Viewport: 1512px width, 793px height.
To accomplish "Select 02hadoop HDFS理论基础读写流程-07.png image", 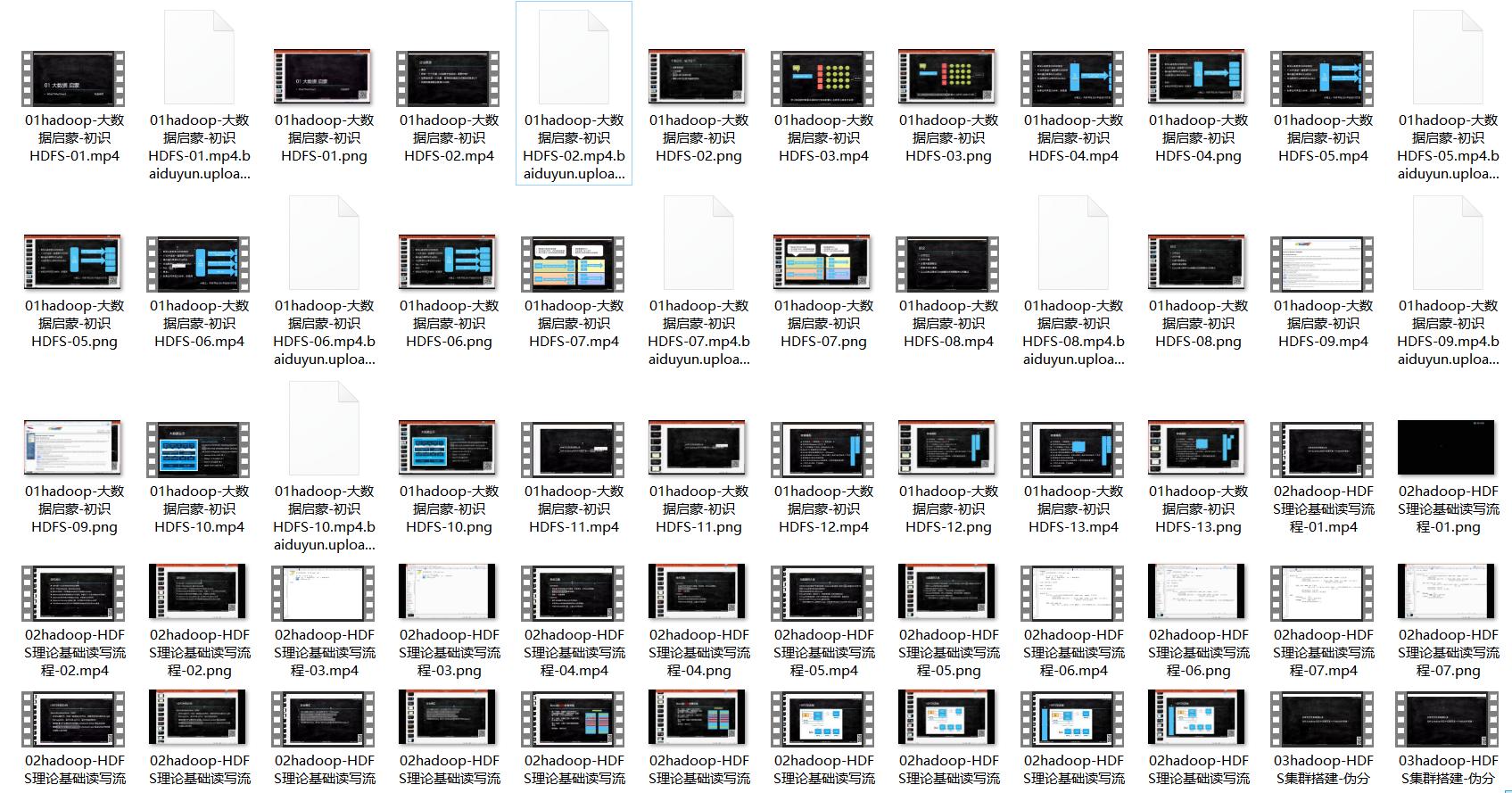I will coord(1448,592).
